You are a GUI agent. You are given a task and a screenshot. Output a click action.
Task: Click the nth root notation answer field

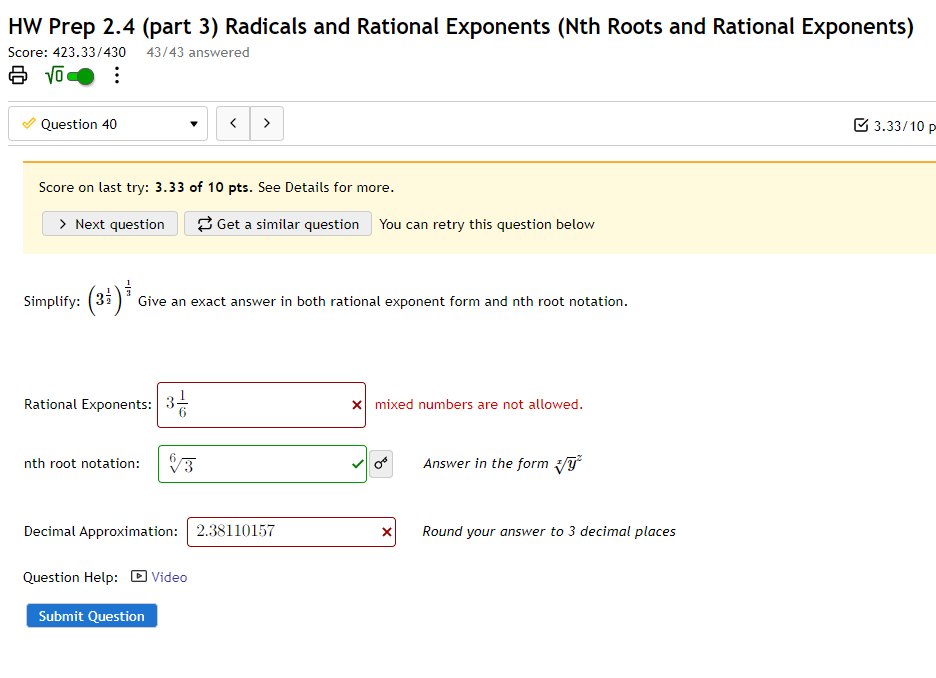[255, 463]
